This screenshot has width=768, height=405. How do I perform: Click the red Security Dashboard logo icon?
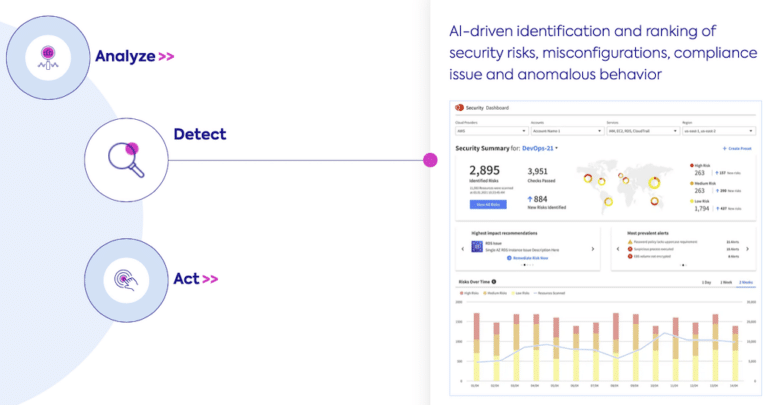tap(459, 107)
